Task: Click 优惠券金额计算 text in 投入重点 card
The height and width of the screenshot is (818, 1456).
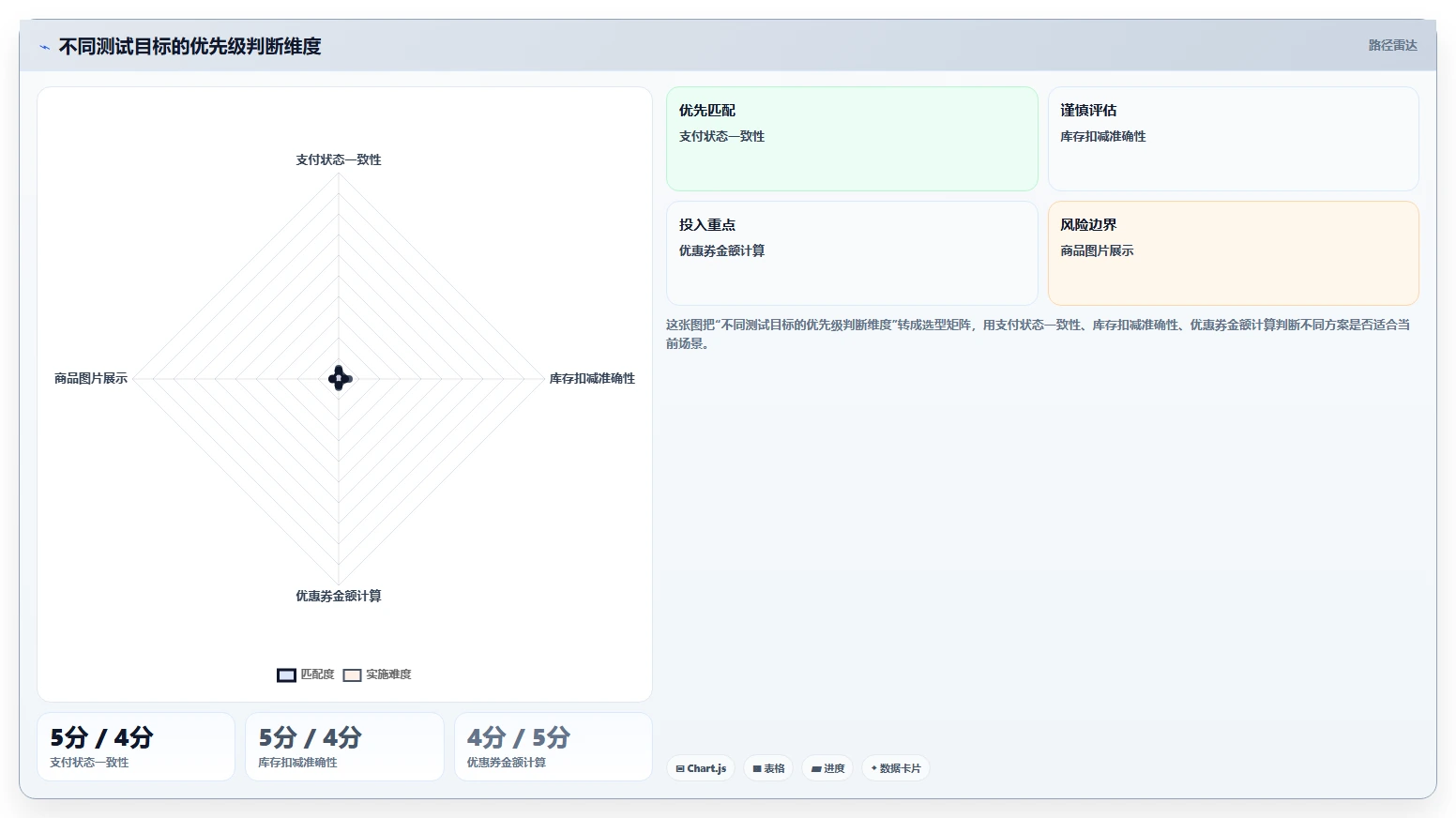Action: point(721,250)
